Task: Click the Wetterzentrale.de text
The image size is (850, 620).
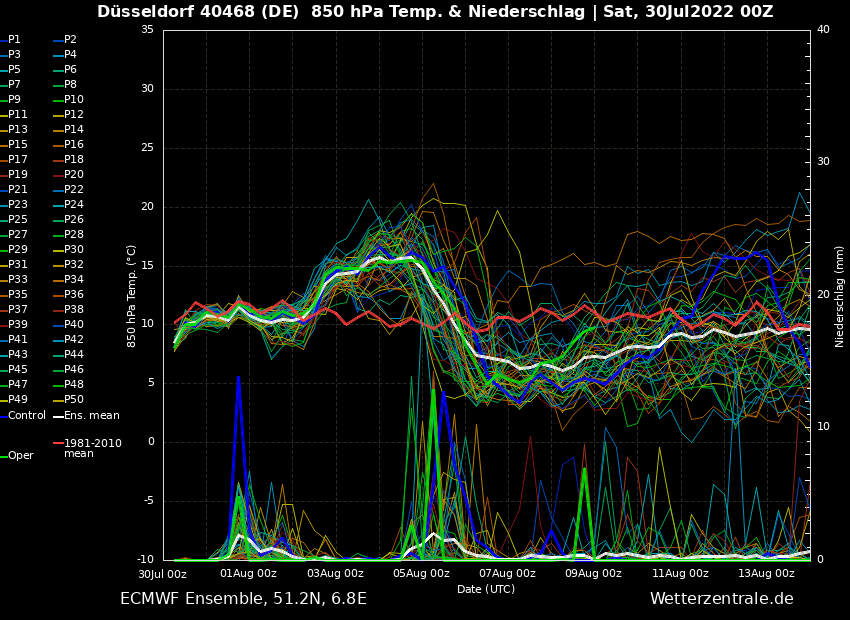Action: [721, 599]
